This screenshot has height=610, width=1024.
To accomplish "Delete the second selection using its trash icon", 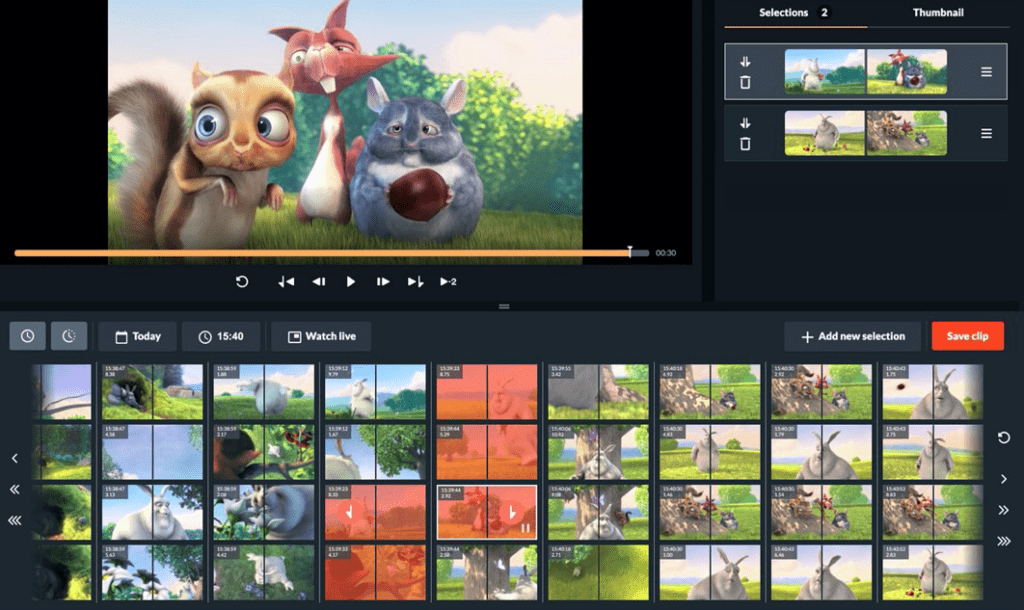I will pos(745,145).
